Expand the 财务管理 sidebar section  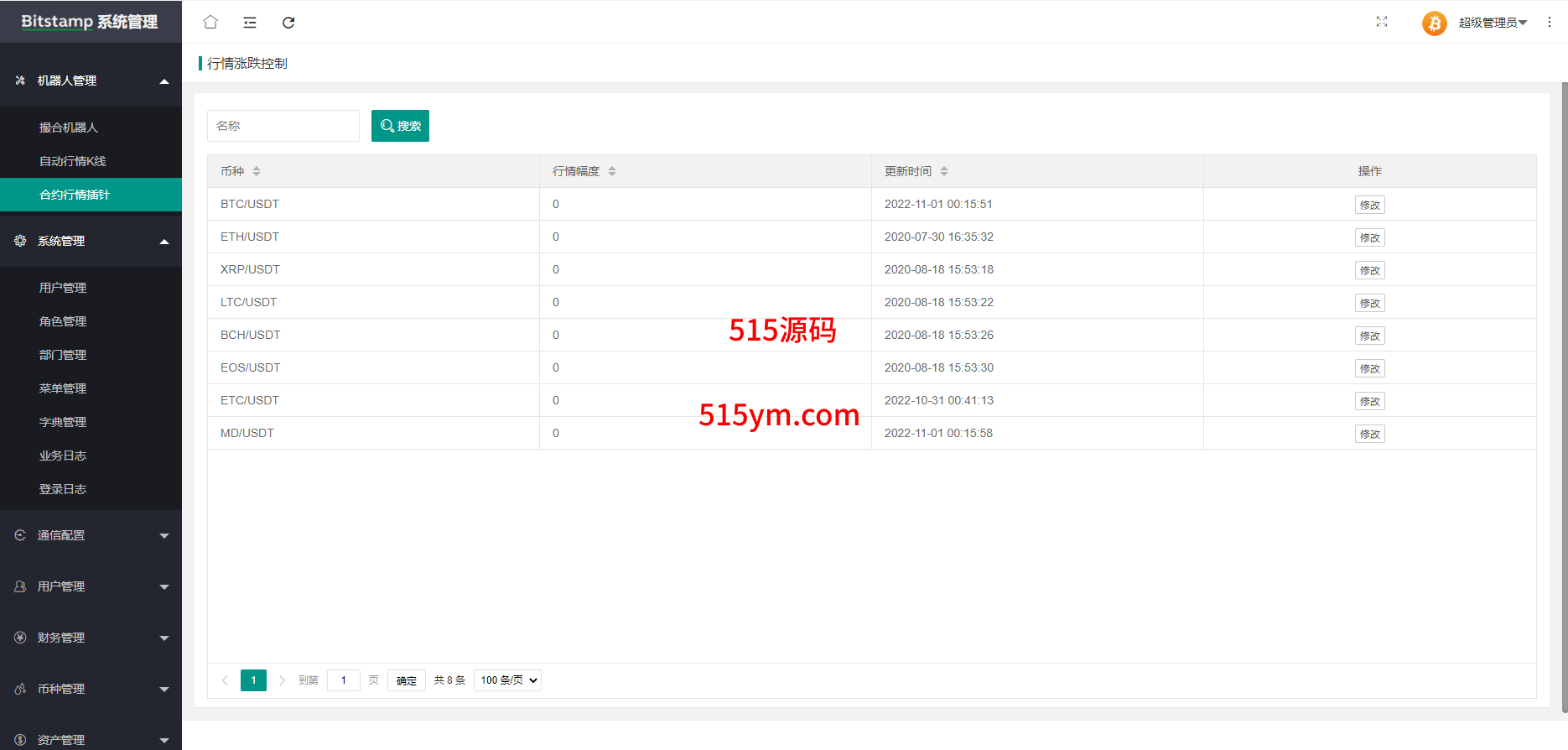[91, 638]
